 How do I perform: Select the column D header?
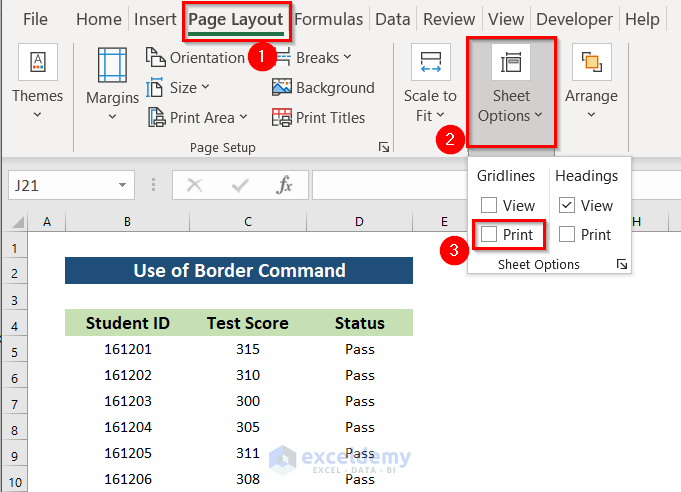click(359, 222)
